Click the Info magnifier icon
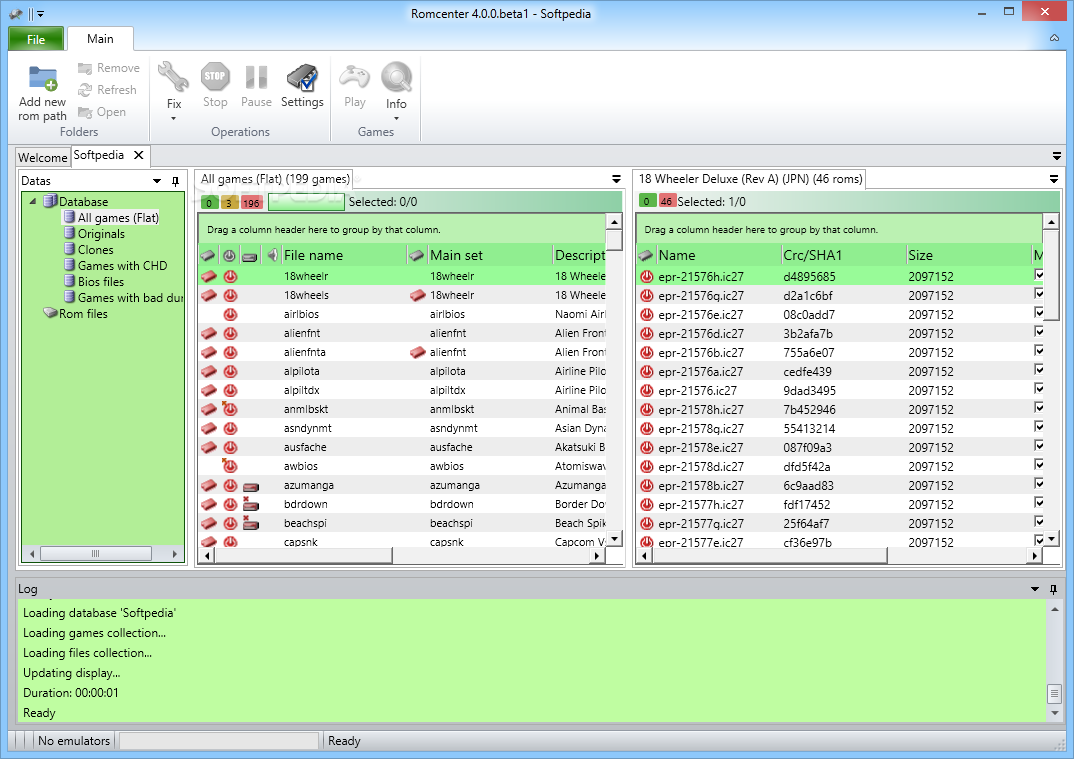 click(397, 77)
